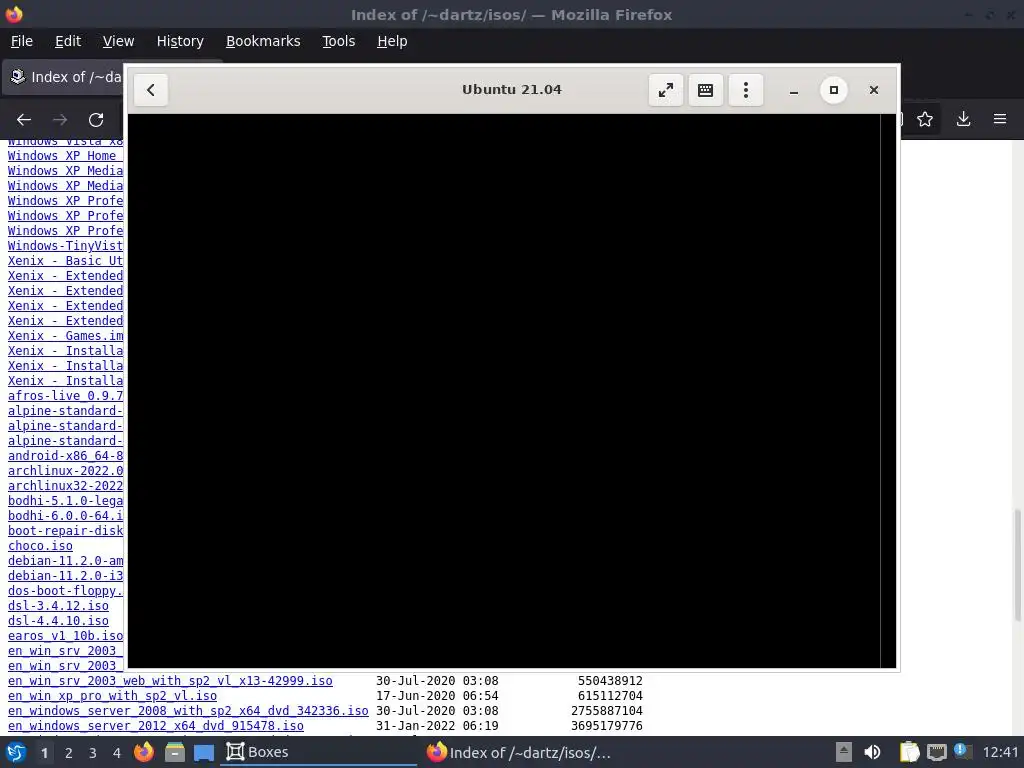The height and width of the screenshot is (768, 1024).
Task: Open the Firefox downloads panel
Action: pyautogui.click(x=963, y=119)
